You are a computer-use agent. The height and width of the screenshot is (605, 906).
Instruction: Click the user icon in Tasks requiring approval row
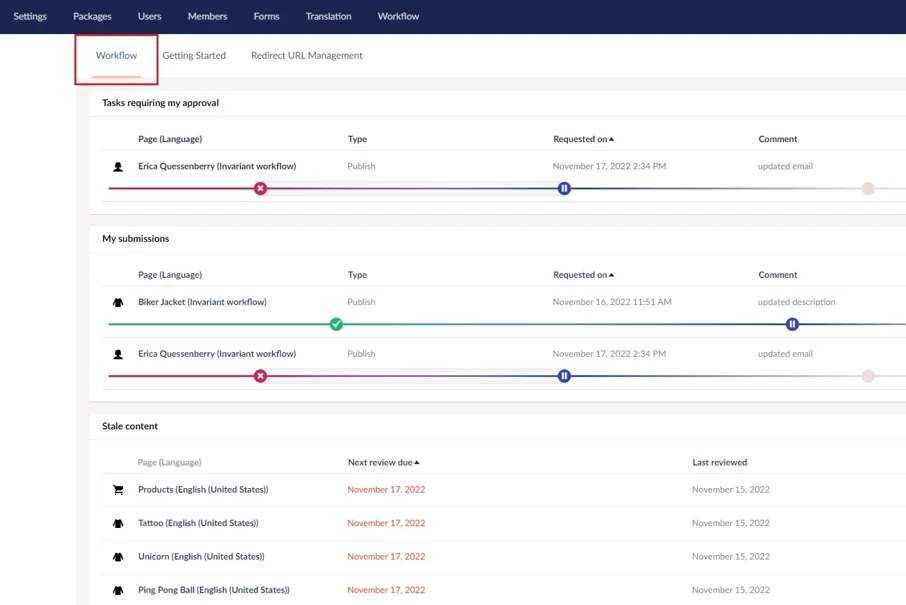tap(118, 167)
